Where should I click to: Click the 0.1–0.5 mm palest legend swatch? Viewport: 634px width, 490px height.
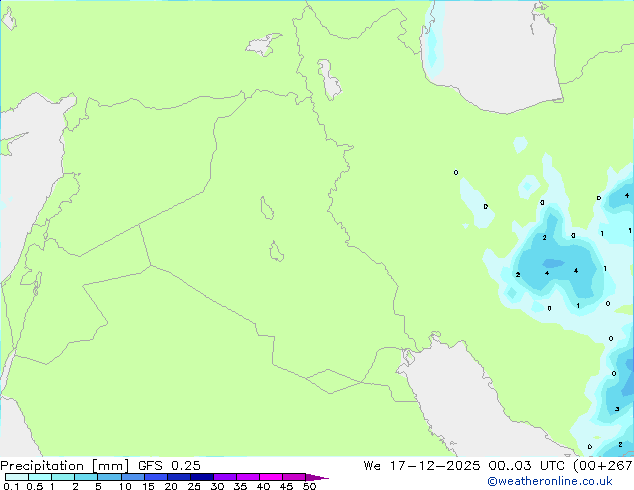(17, 477)
